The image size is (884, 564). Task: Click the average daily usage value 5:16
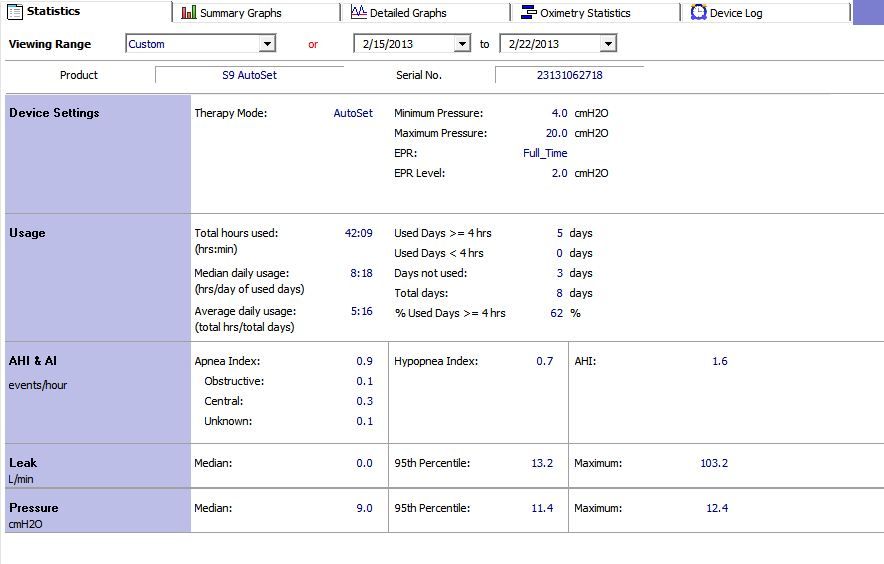361,311
